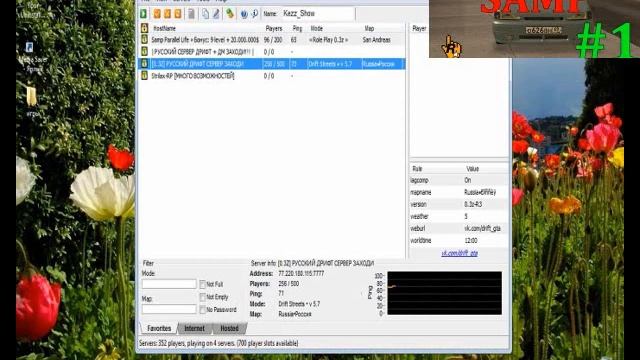Click the Map filter input field
The height and width of the screenshot is (360, 640).
point(169,309)
